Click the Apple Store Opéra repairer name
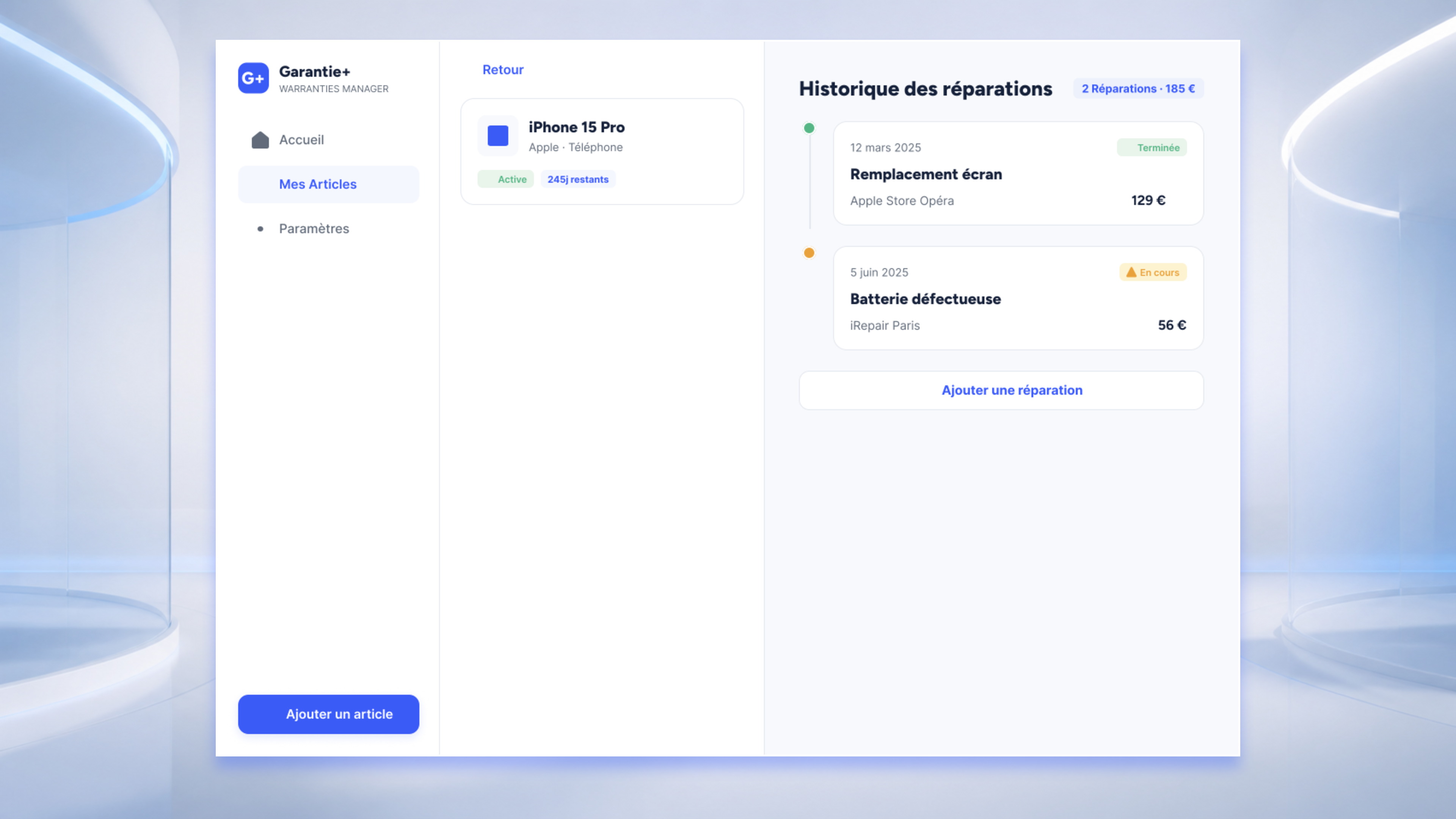Viewport: 1456px width, 819px height. [x=902, y=201]
